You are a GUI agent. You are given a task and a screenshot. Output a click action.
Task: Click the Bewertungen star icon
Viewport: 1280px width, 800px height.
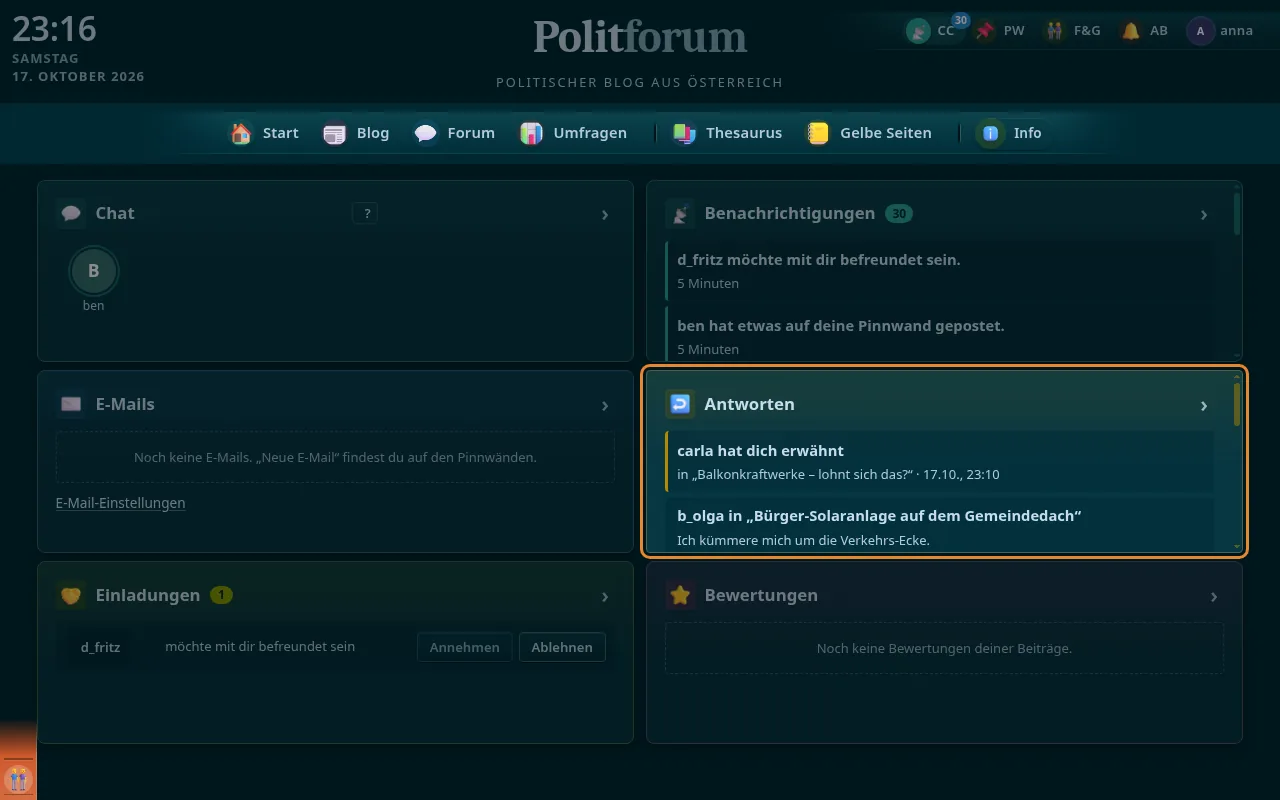pos(680,595)
